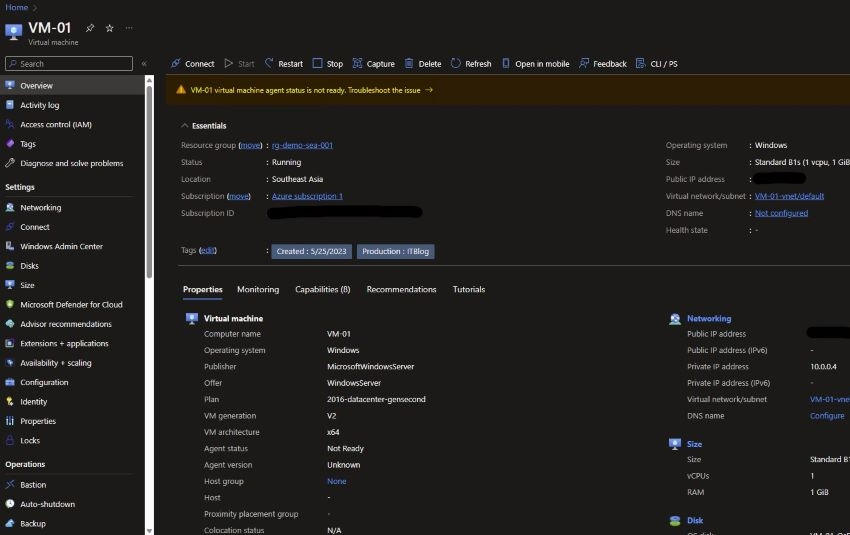This screenshot has height=535, width=850.
Task: Click the DNS name Not configured link
Action: (x=781, y=213)
